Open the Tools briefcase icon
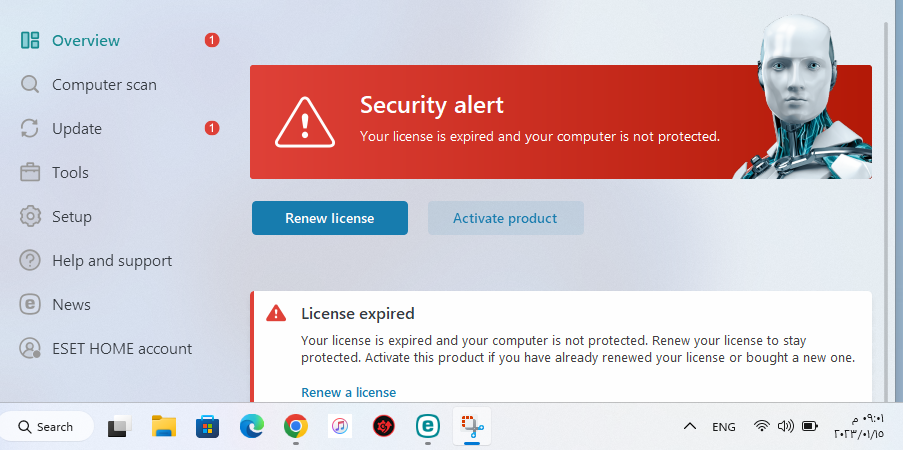903x450 pixels. (29, 173)
